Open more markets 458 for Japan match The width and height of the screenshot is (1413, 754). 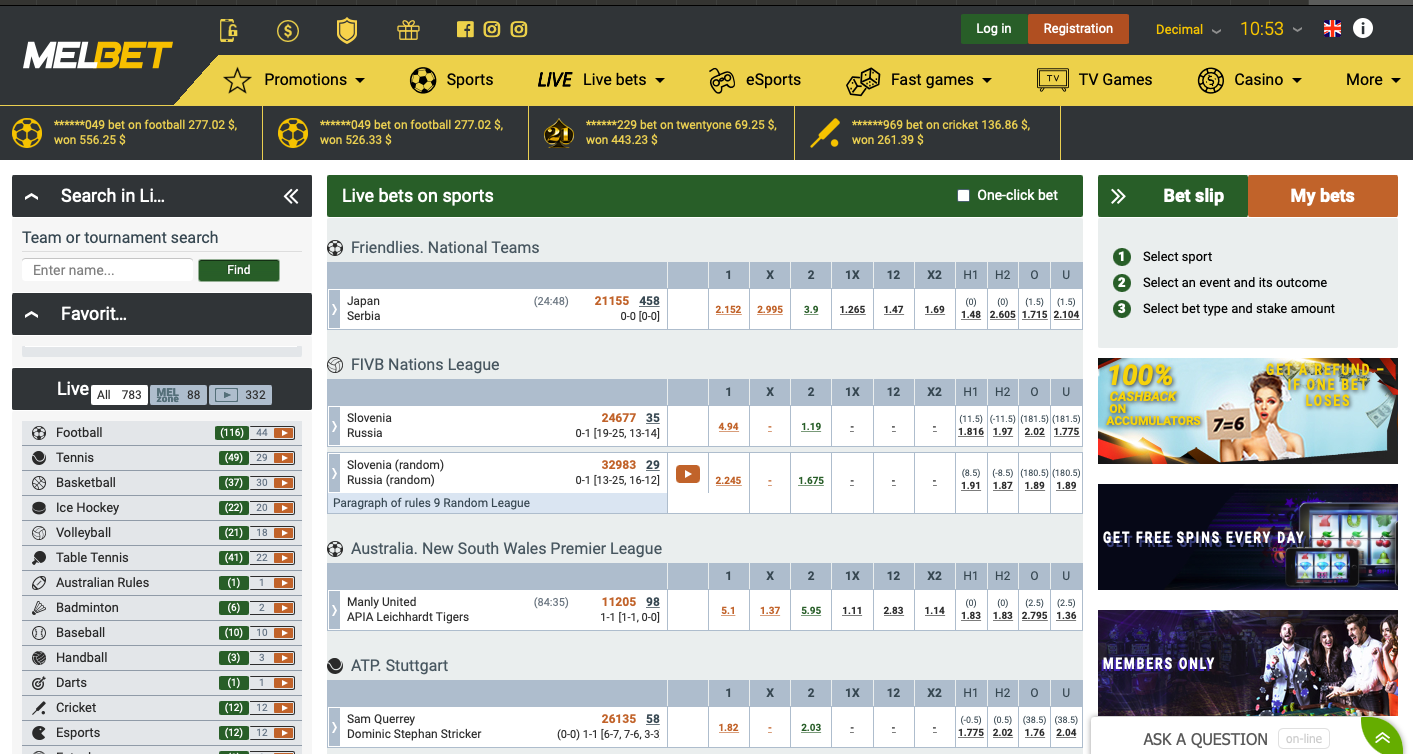click(x=649, y=301)
